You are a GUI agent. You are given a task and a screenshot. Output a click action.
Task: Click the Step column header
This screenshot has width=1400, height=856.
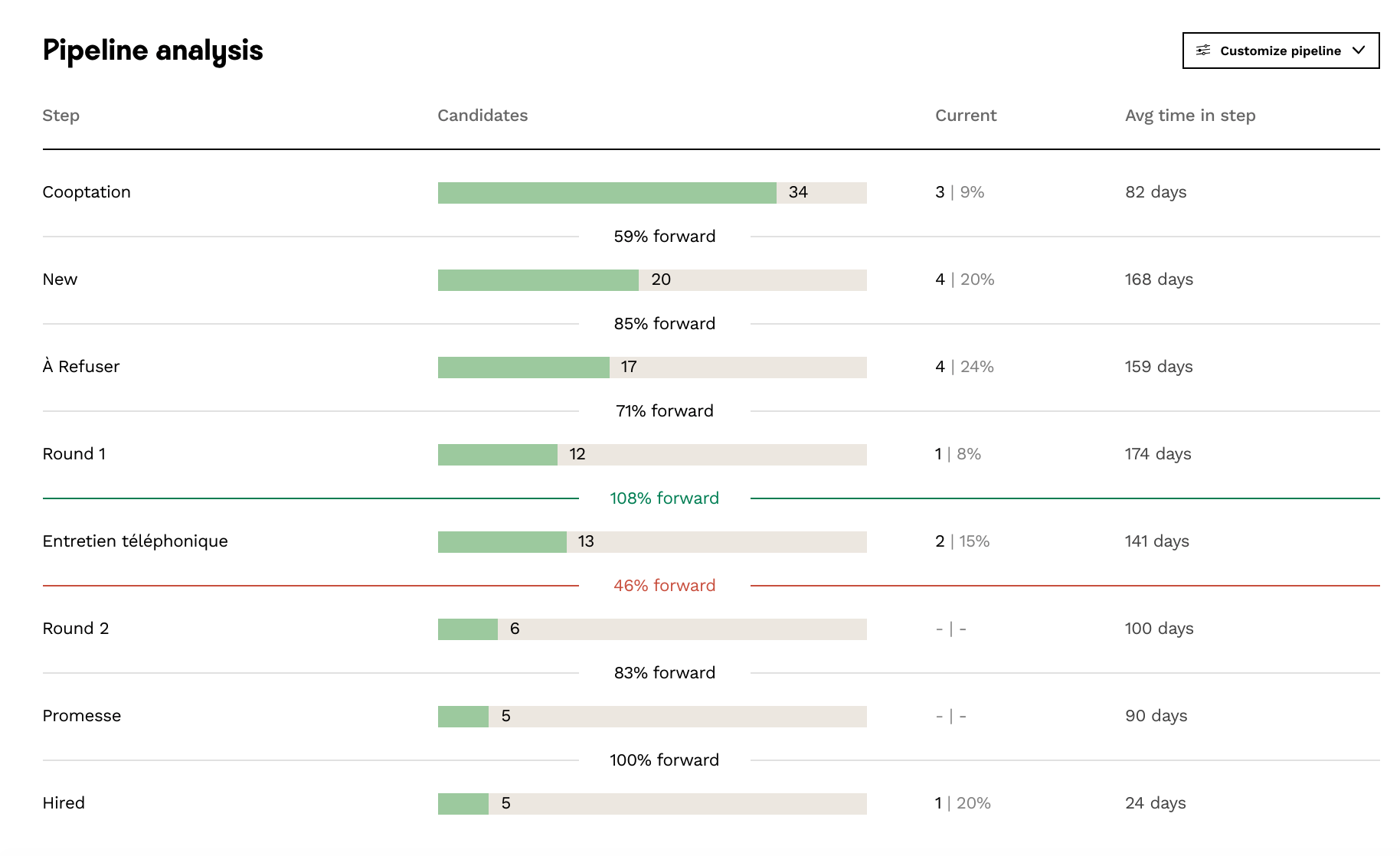point(61,116)
